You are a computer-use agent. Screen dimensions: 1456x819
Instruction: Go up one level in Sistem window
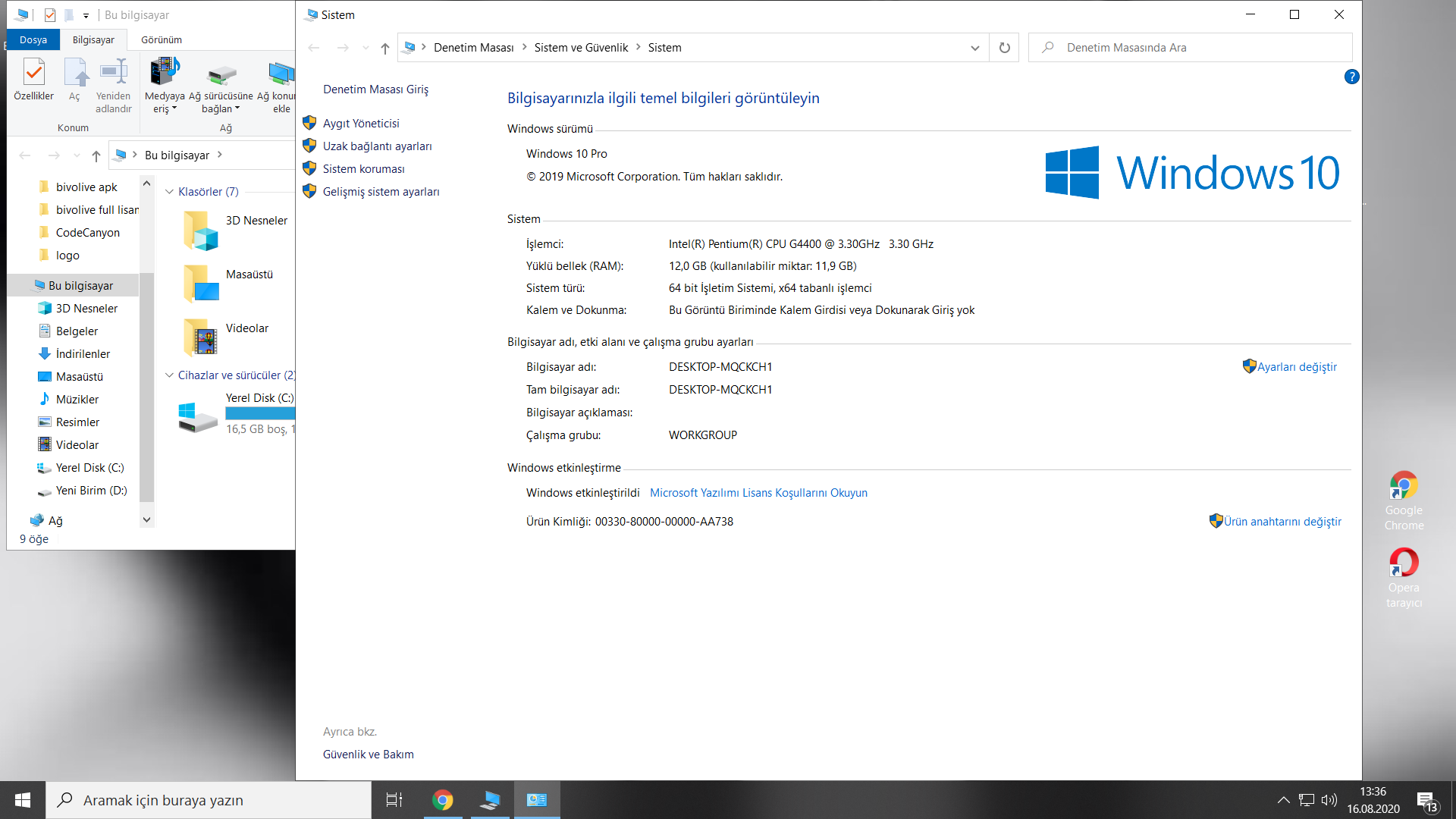click(x=385, y=48)
